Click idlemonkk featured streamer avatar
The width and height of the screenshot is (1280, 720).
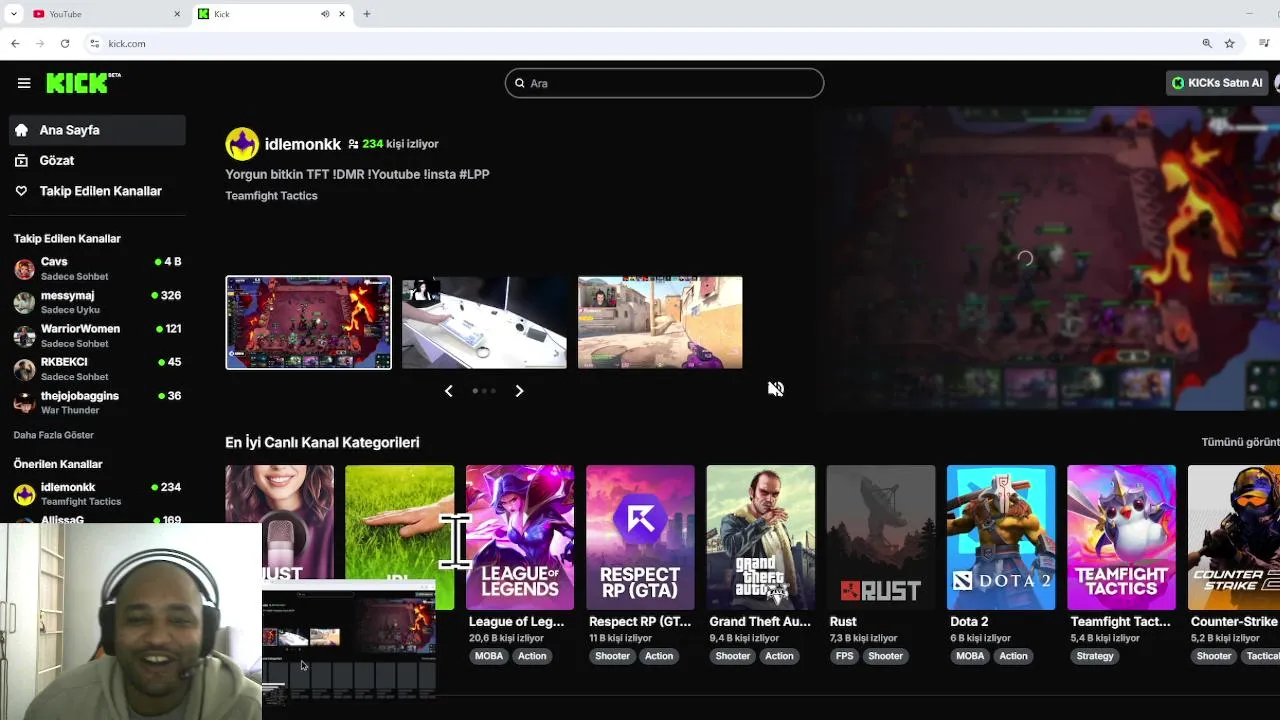(242, 144)
